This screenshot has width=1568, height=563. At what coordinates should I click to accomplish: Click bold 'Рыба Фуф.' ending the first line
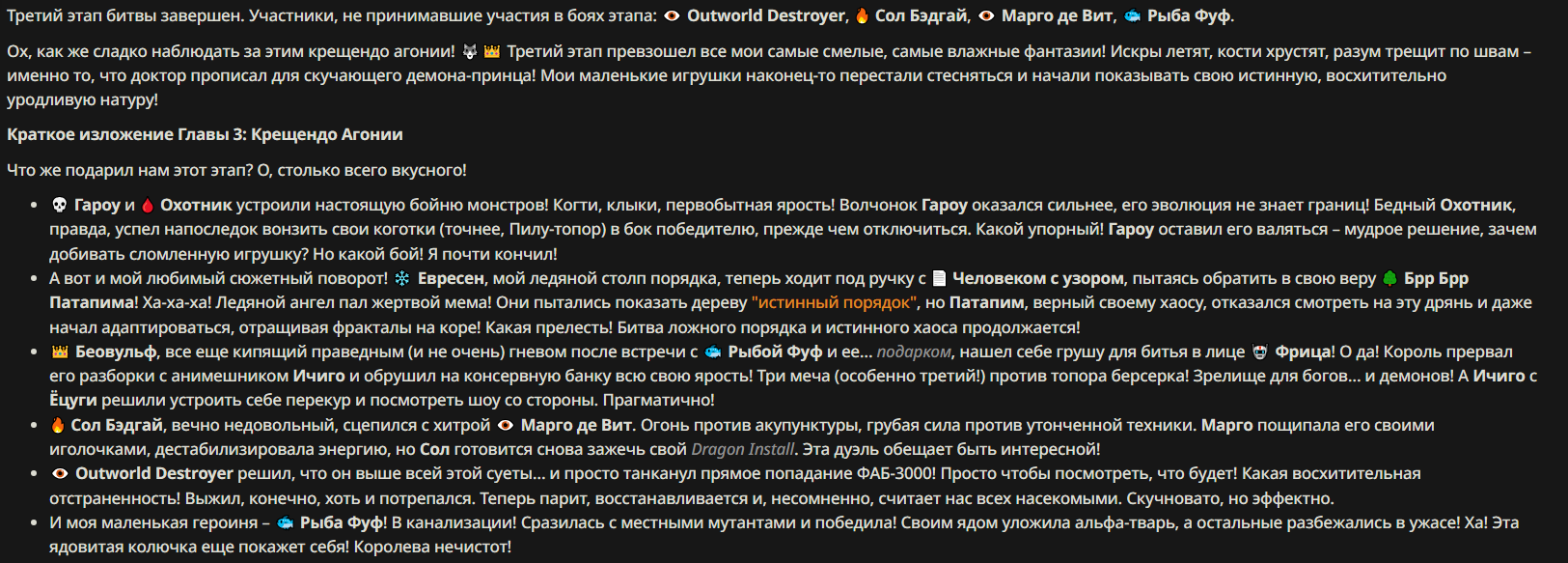(x=1191, y=15)
